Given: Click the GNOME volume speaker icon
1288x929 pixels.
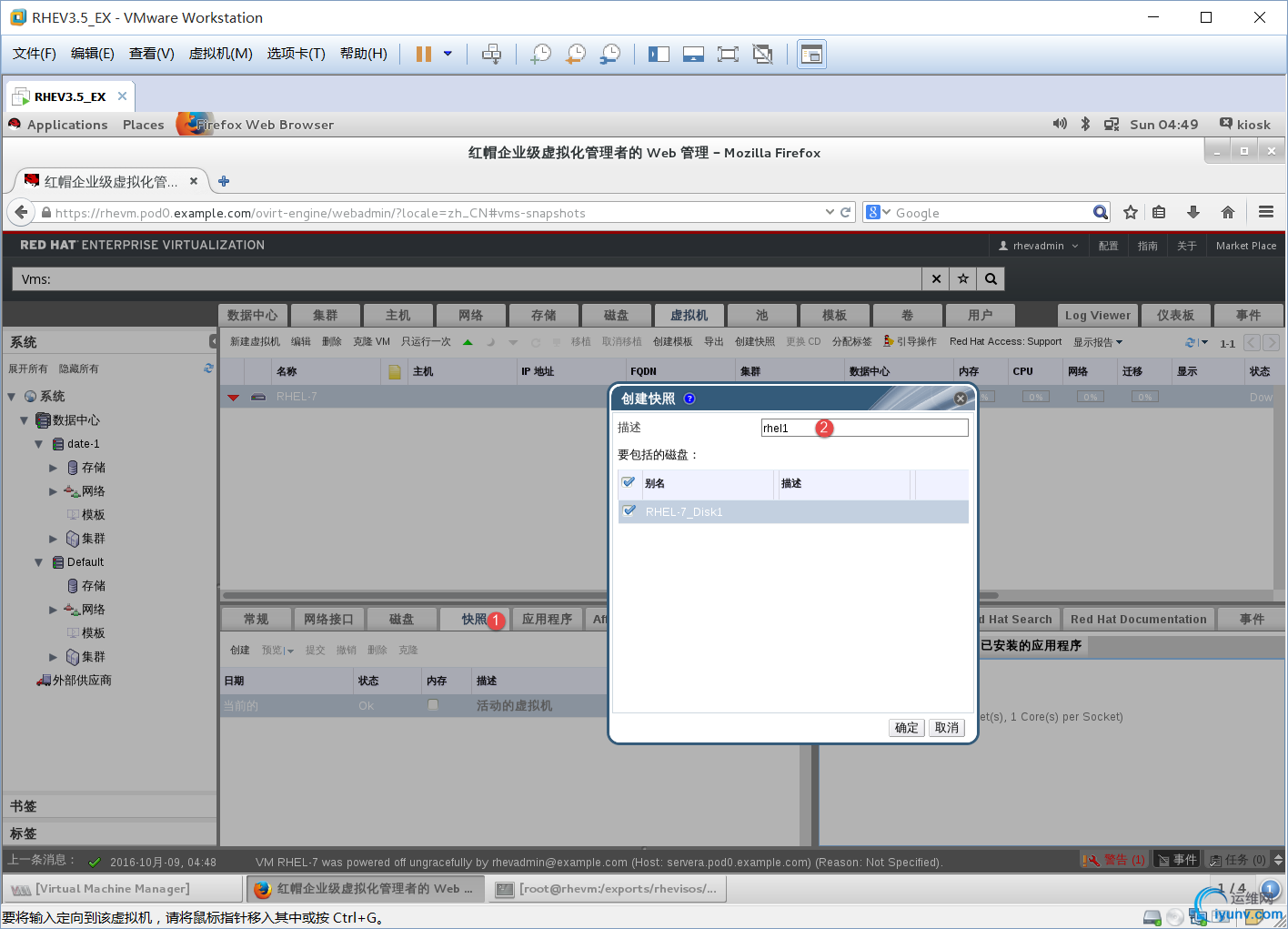Looking at the screenshot, I should pyautogui.click(x=1060, y=124).
